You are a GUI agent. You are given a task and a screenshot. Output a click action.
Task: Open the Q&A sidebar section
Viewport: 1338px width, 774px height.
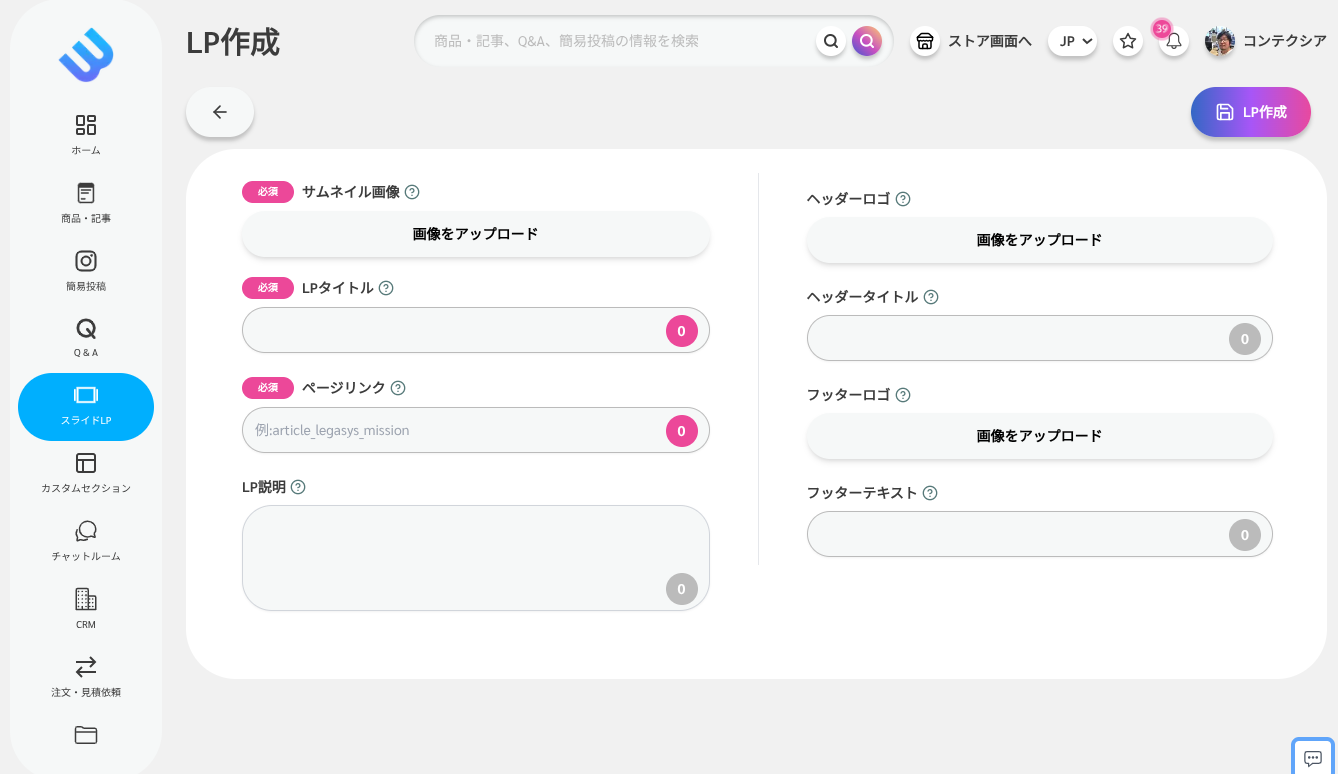tap(85, 335)
